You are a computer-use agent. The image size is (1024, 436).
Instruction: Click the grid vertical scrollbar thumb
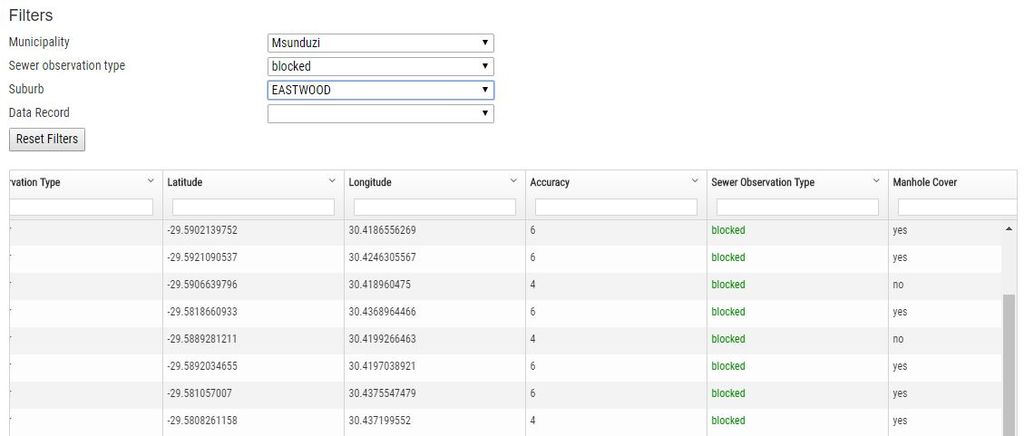[x=1008, y=360]
